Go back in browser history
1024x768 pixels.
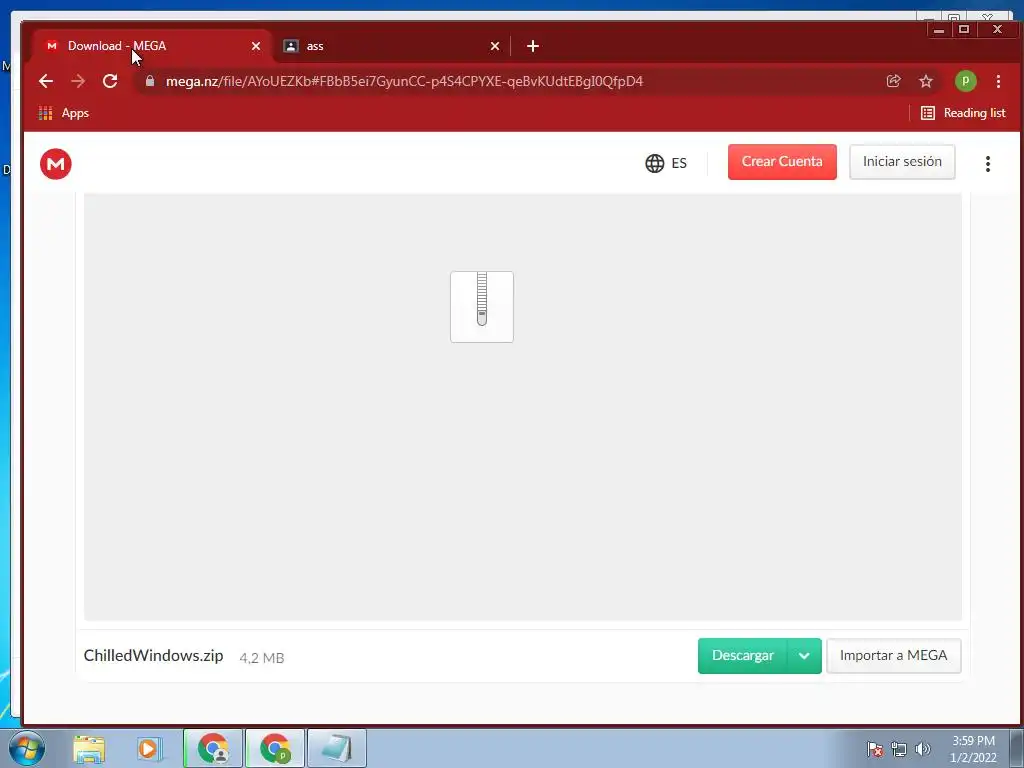point(46,81)
